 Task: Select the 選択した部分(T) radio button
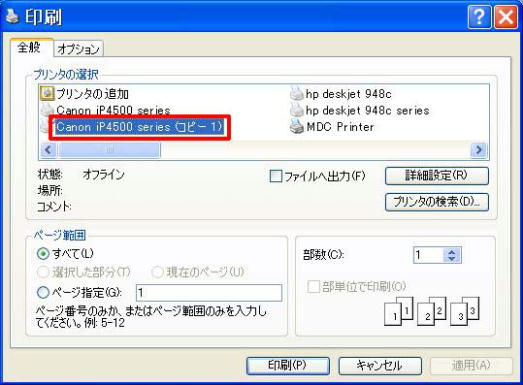[43, 272]
